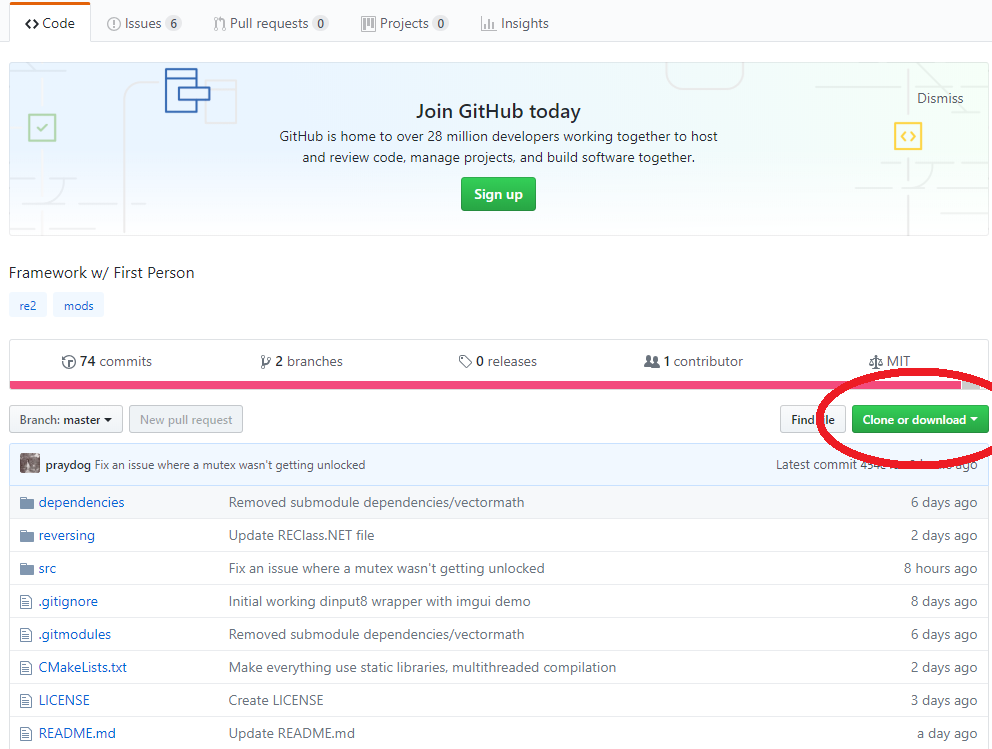Open the CMakeLists.txt file

coord(83,667)
